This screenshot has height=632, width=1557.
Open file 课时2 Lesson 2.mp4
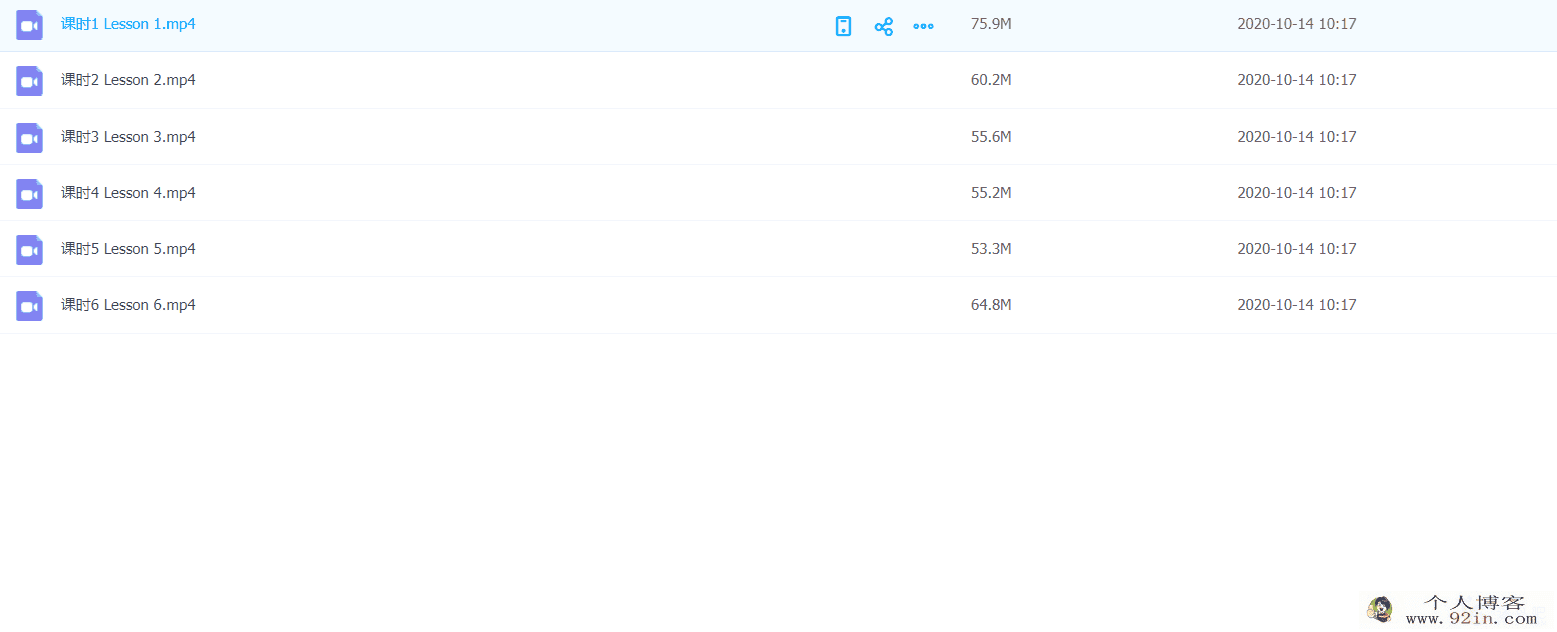(128, 80)
